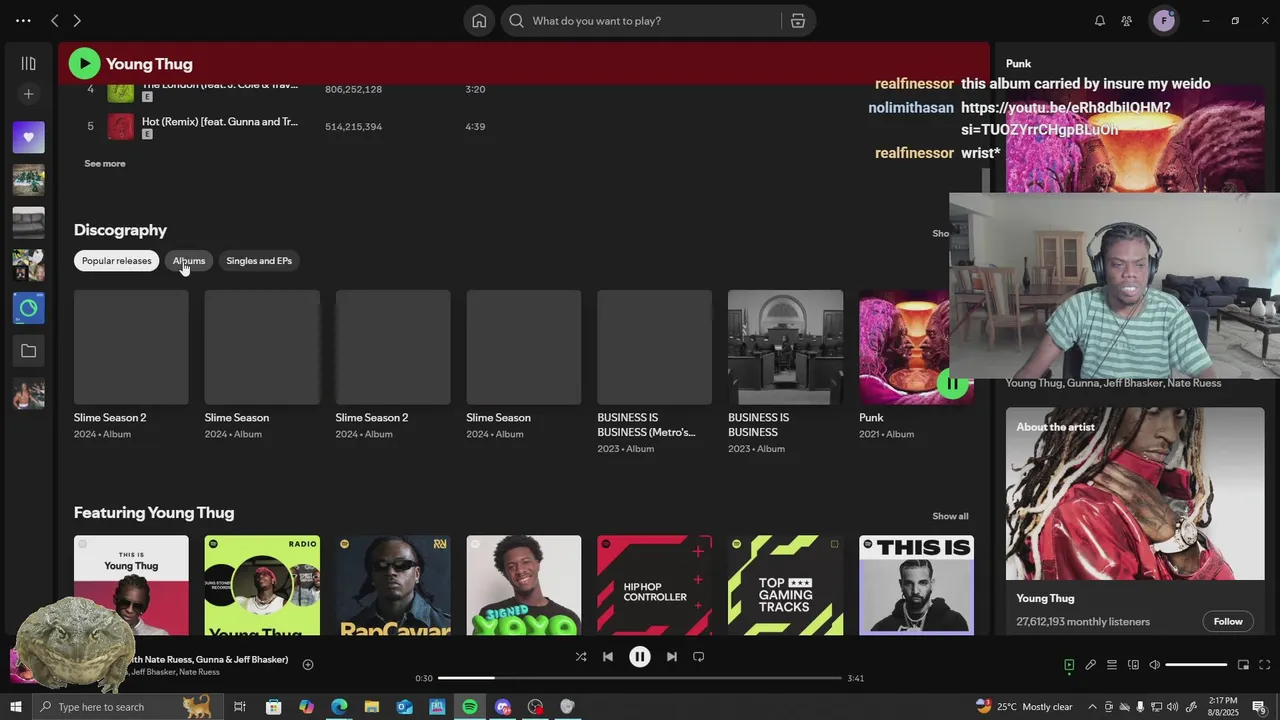Toggle shuffle playback
1280x720 pixels.
[581, 657]
